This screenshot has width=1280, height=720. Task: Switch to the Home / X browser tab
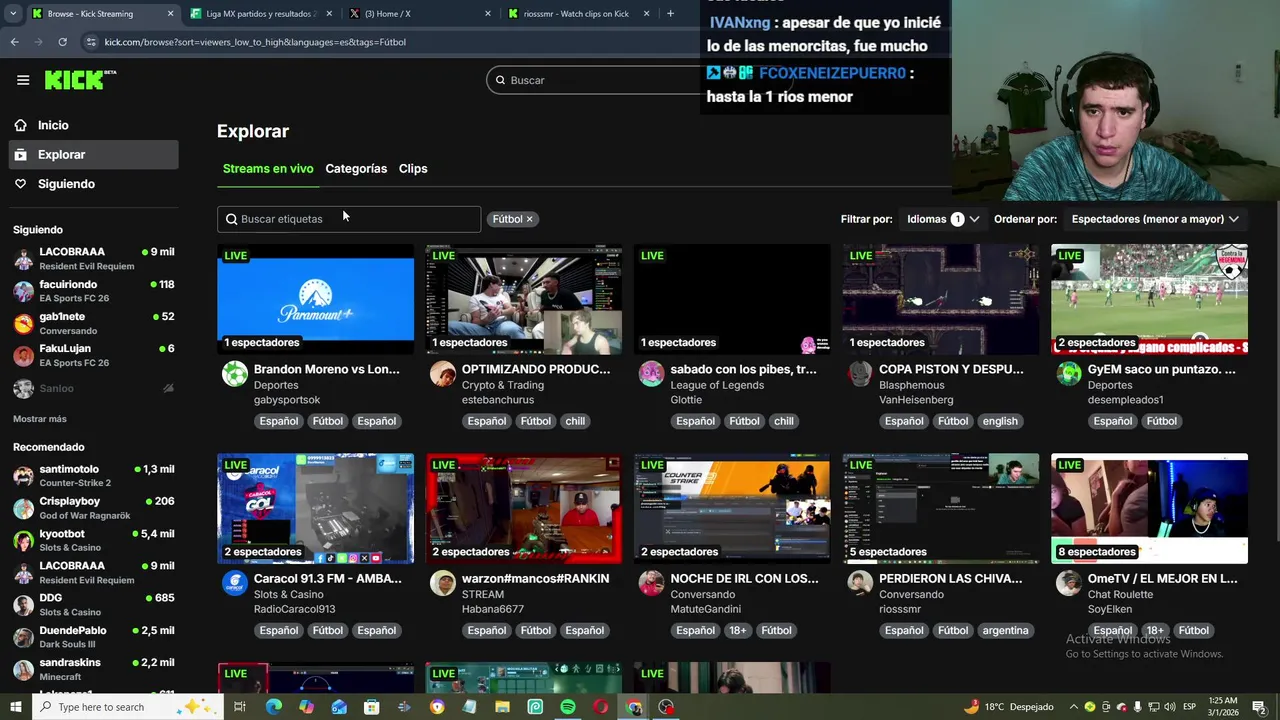(418, 14)
